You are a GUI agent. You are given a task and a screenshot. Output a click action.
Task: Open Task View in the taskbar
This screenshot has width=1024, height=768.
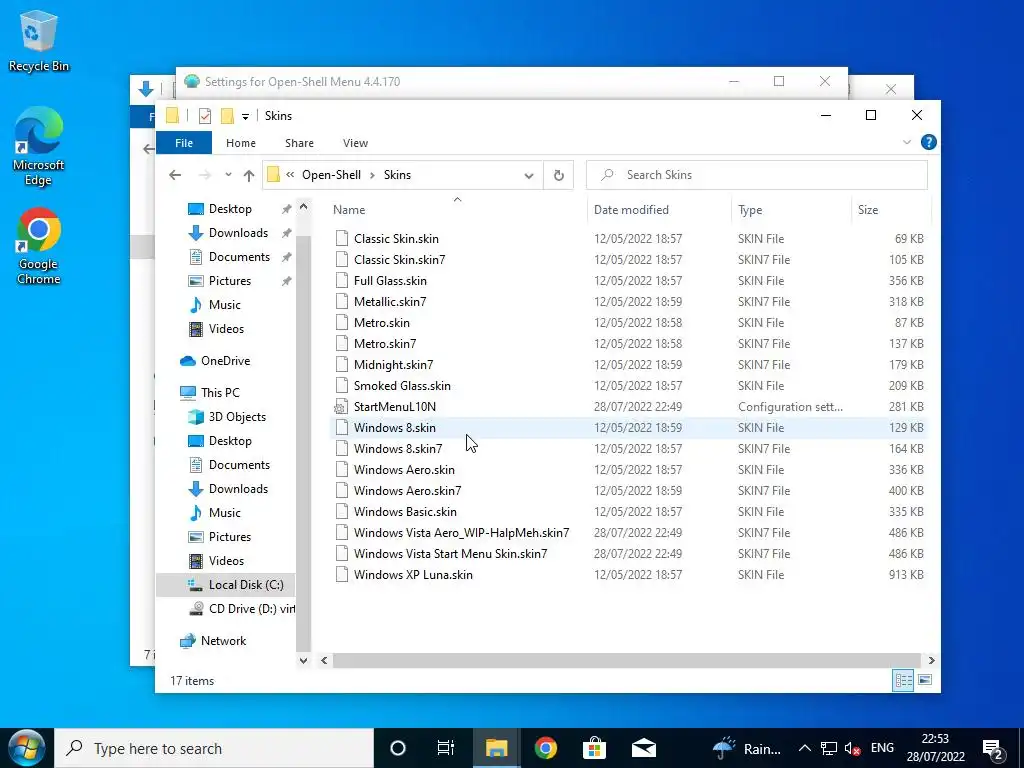coord(445,748)
